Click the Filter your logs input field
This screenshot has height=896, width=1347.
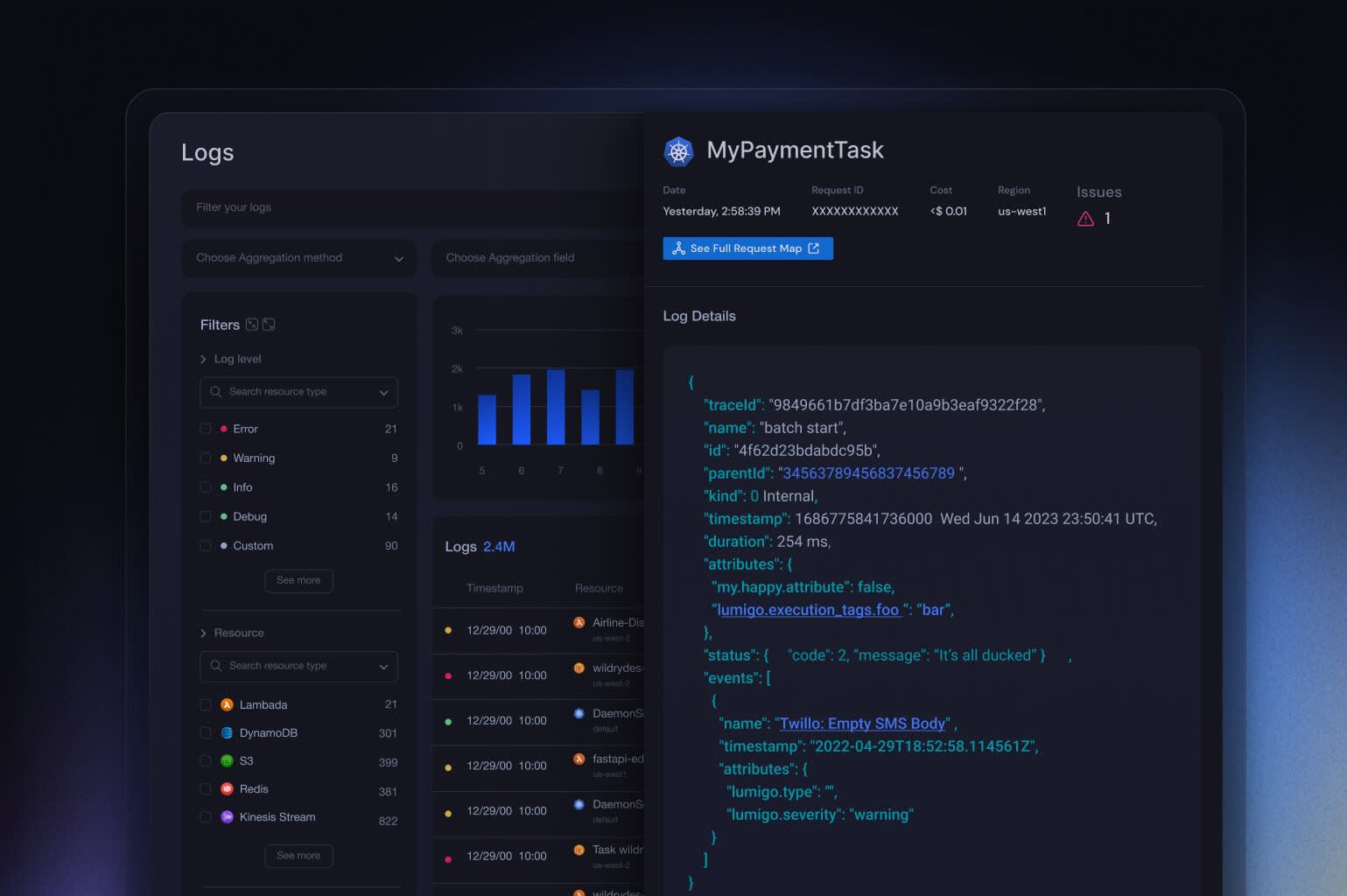tap(350, 208)
